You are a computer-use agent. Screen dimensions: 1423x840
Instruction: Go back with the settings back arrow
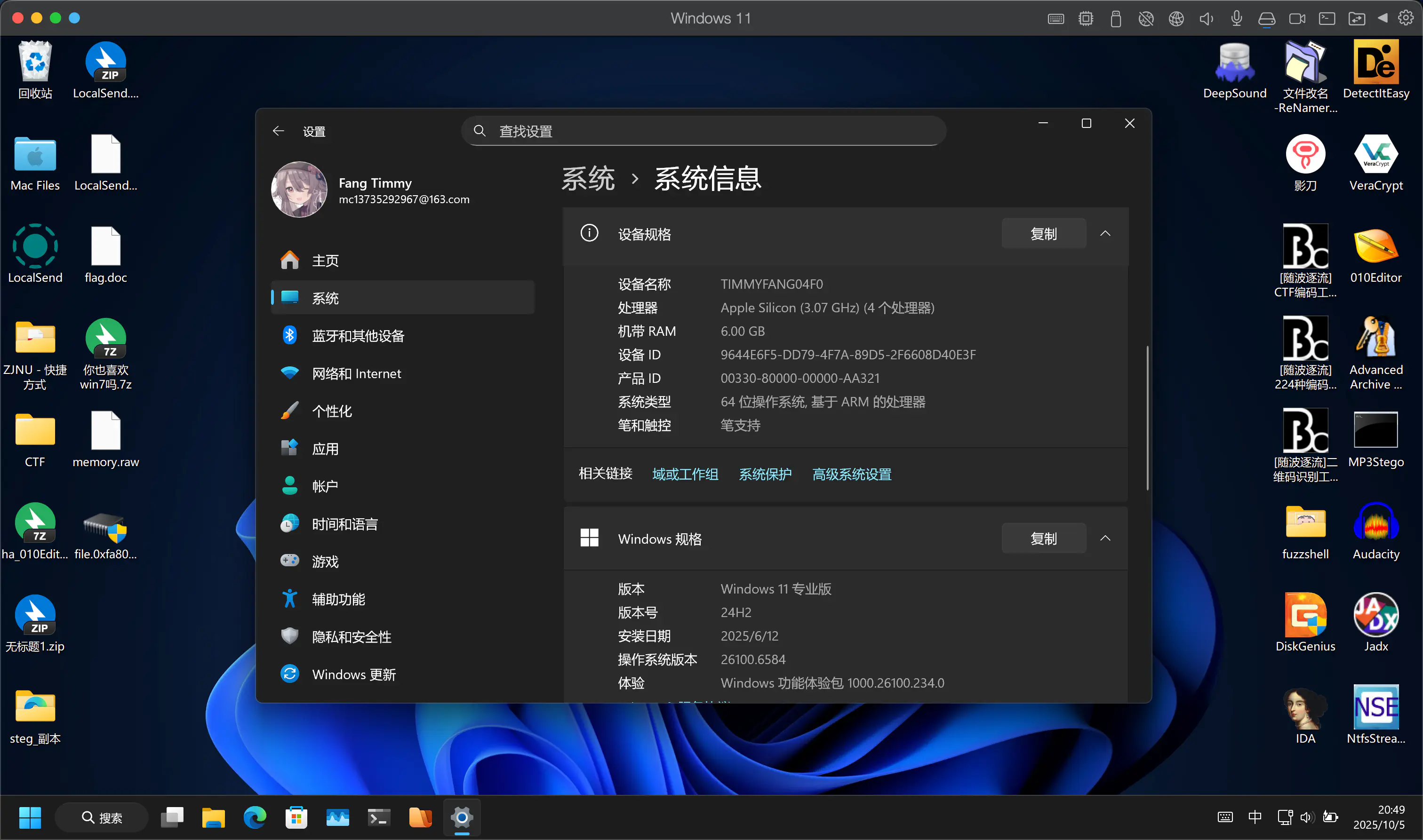[x=278, y=131]
